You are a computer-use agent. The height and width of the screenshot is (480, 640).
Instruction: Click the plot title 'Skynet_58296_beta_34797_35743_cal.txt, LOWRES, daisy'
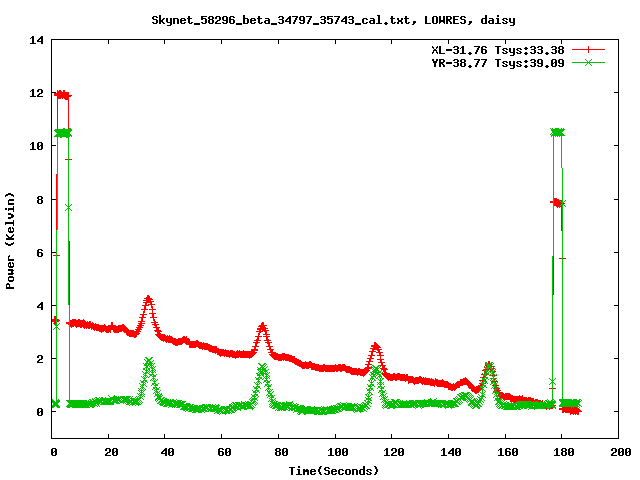(x=333, y=20)
